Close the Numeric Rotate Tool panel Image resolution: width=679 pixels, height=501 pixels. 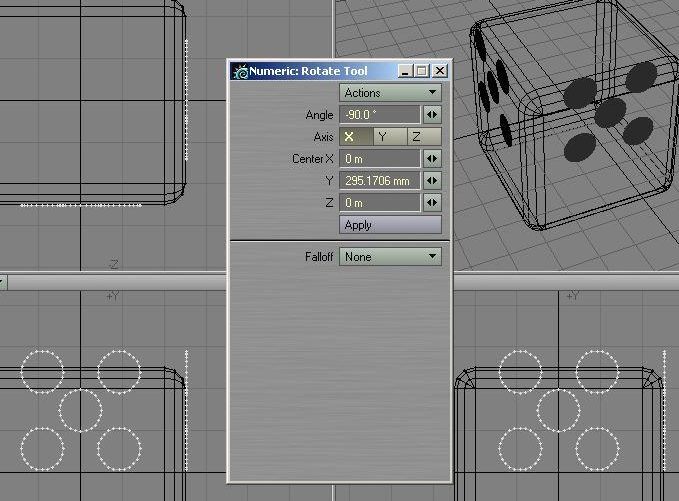click(x=439, y=71)
